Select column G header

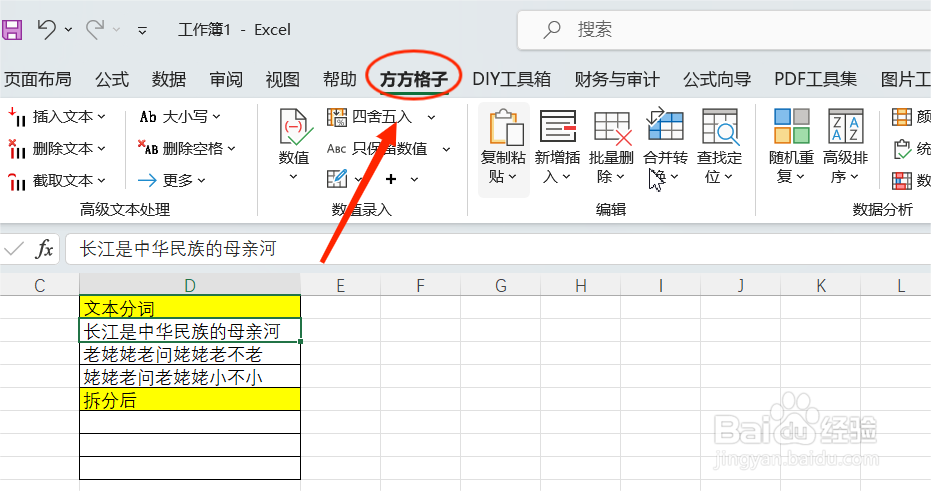pyautogui.click(x=501, y=286)
